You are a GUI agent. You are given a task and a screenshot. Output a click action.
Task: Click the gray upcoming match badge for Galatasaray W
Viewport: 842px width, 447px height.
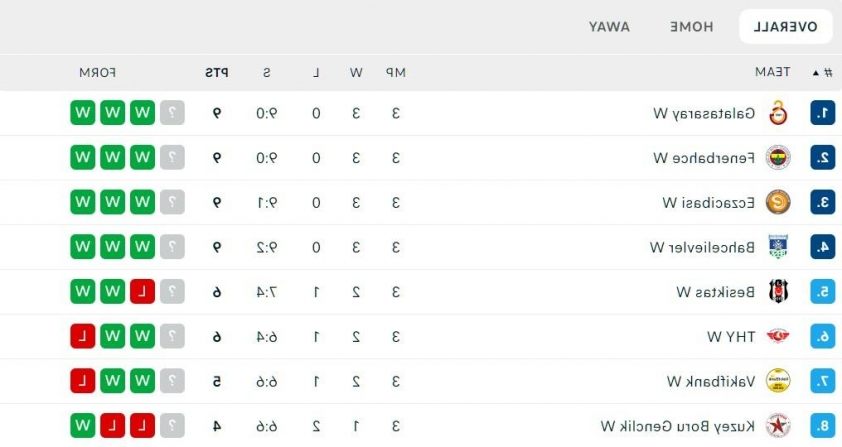(x=172, y=113)
